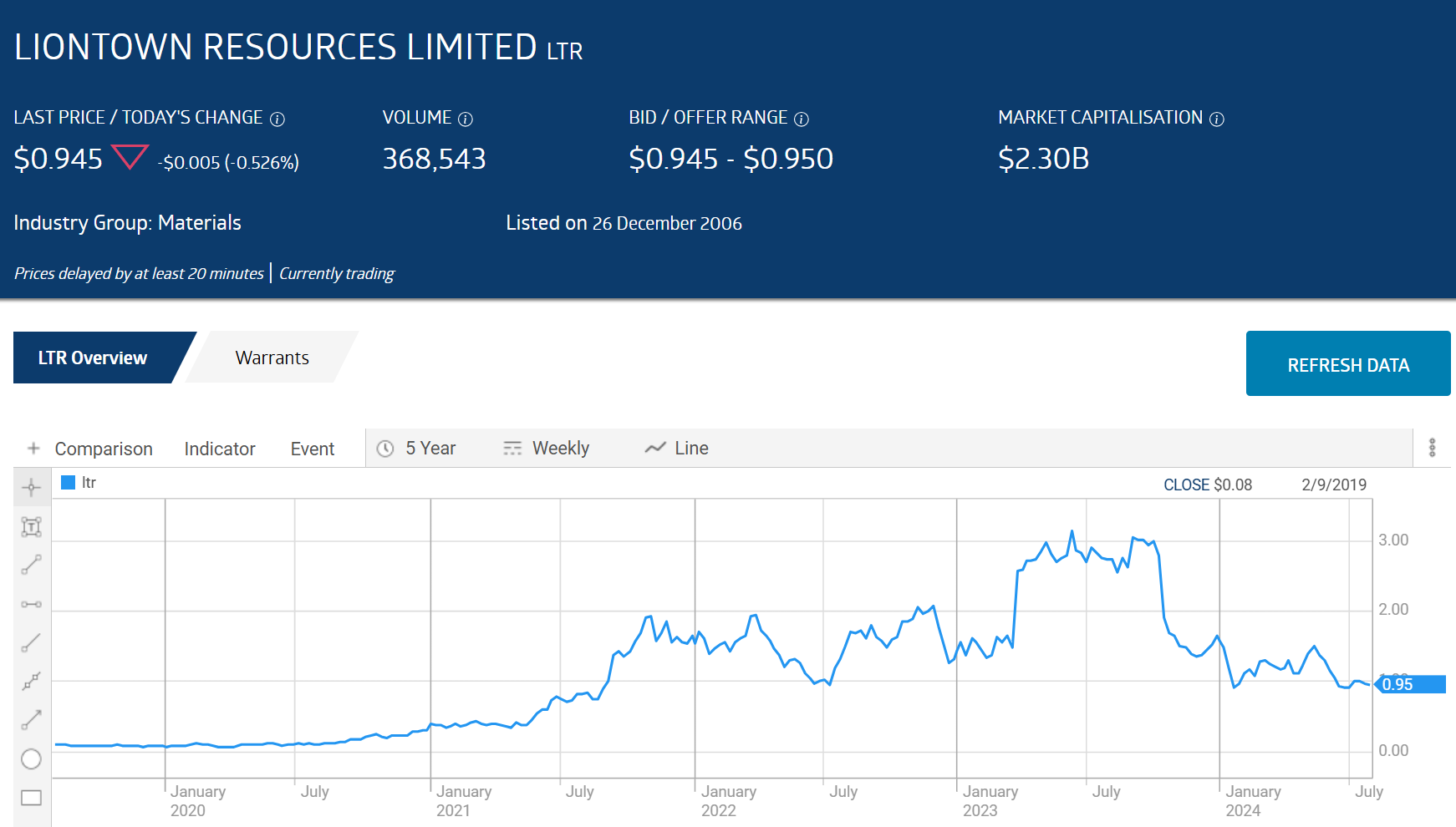The width and height of the screenshot is (1456, 827).
Task: Click the January 2020 axis label
Action: (x=198, y=800)
